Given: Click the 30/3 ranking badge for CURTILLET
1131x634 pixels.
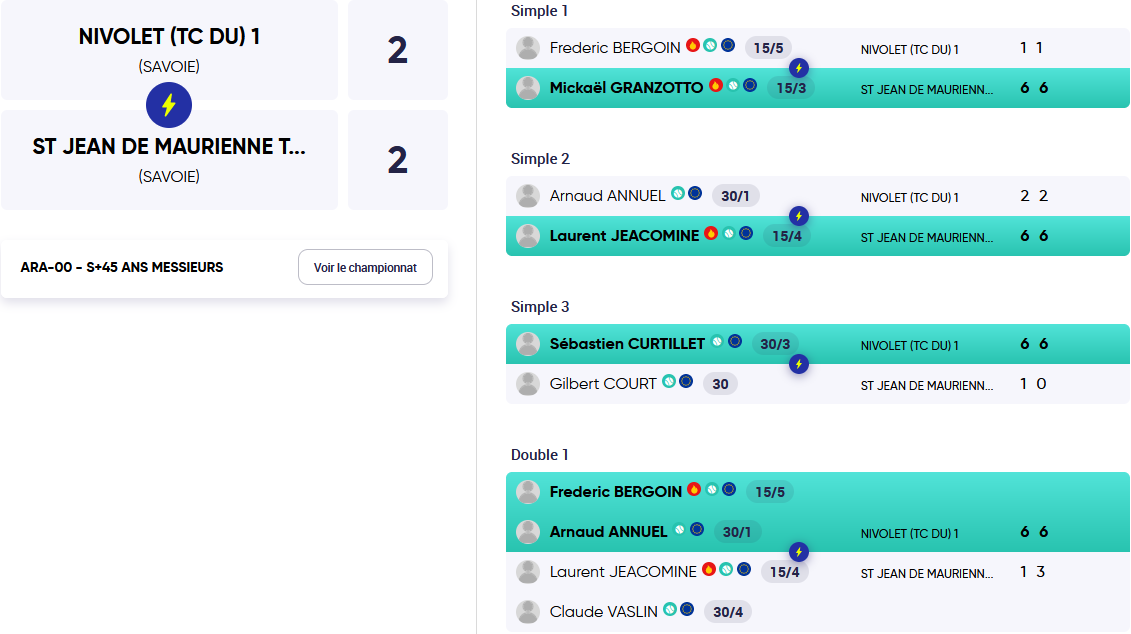Looking at the screenshot, I should (775, 344).
